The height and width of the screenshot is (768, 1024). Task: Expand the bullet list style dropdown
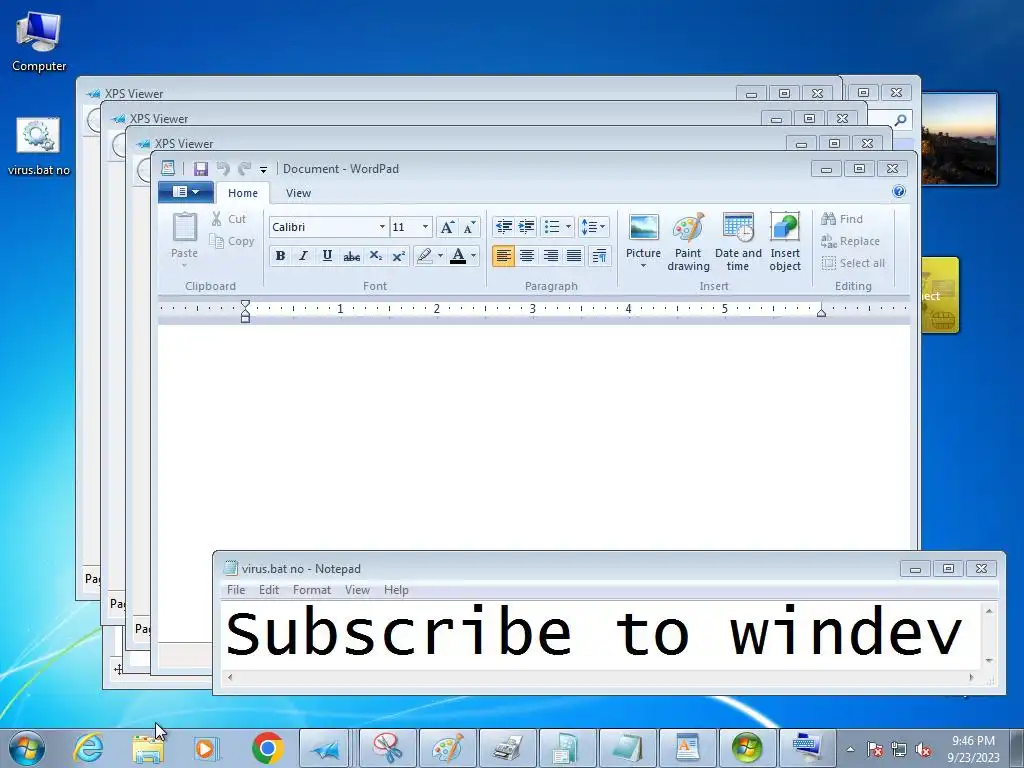(x=568, y=227)
